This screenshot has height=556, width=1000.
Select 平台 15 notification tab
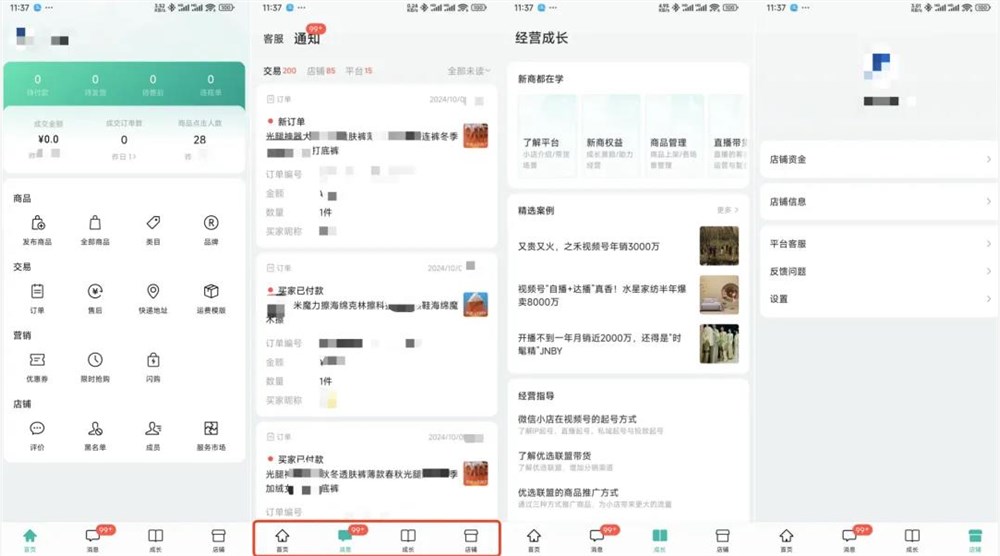pos(359,71)
